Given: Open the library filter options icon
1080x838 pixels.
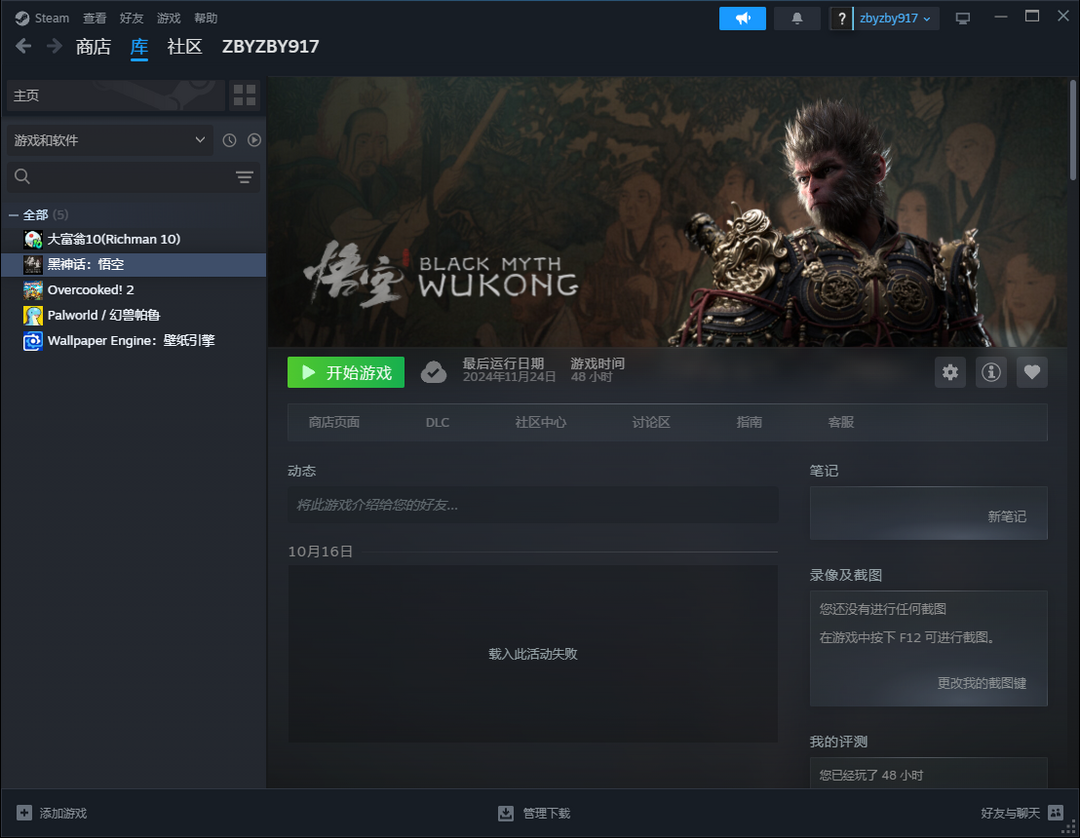Looking at the screenshot, I should click(x=244, y=177).
